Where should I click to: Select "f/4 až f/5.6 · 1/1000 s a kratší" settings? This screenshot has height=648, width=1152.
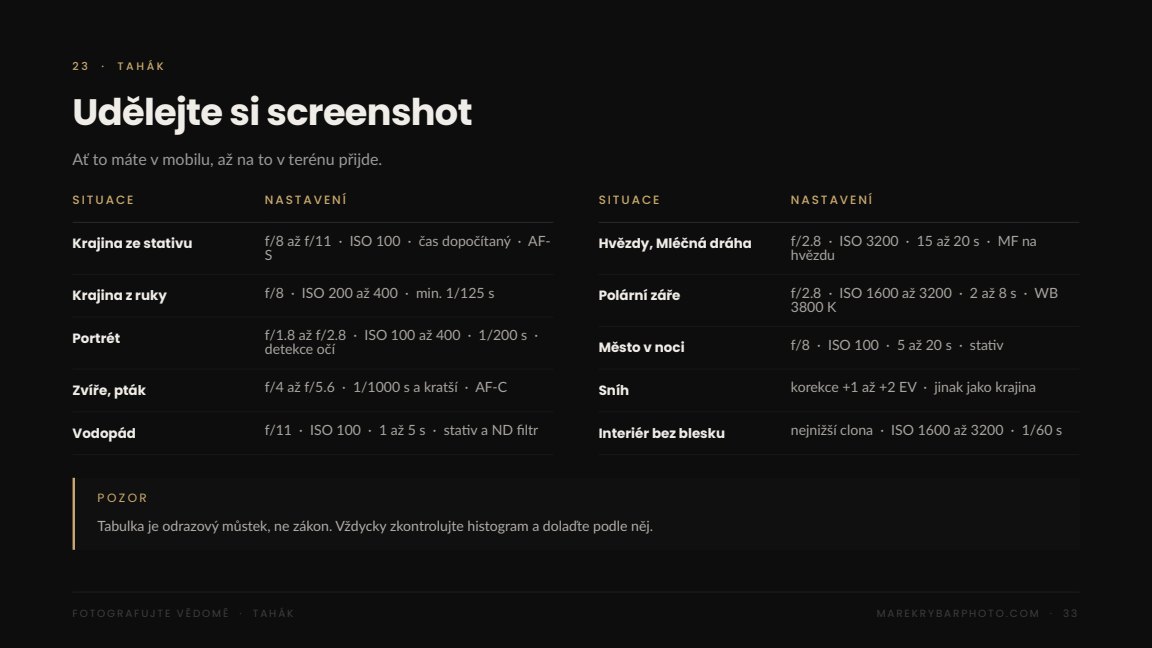point(361,387)
